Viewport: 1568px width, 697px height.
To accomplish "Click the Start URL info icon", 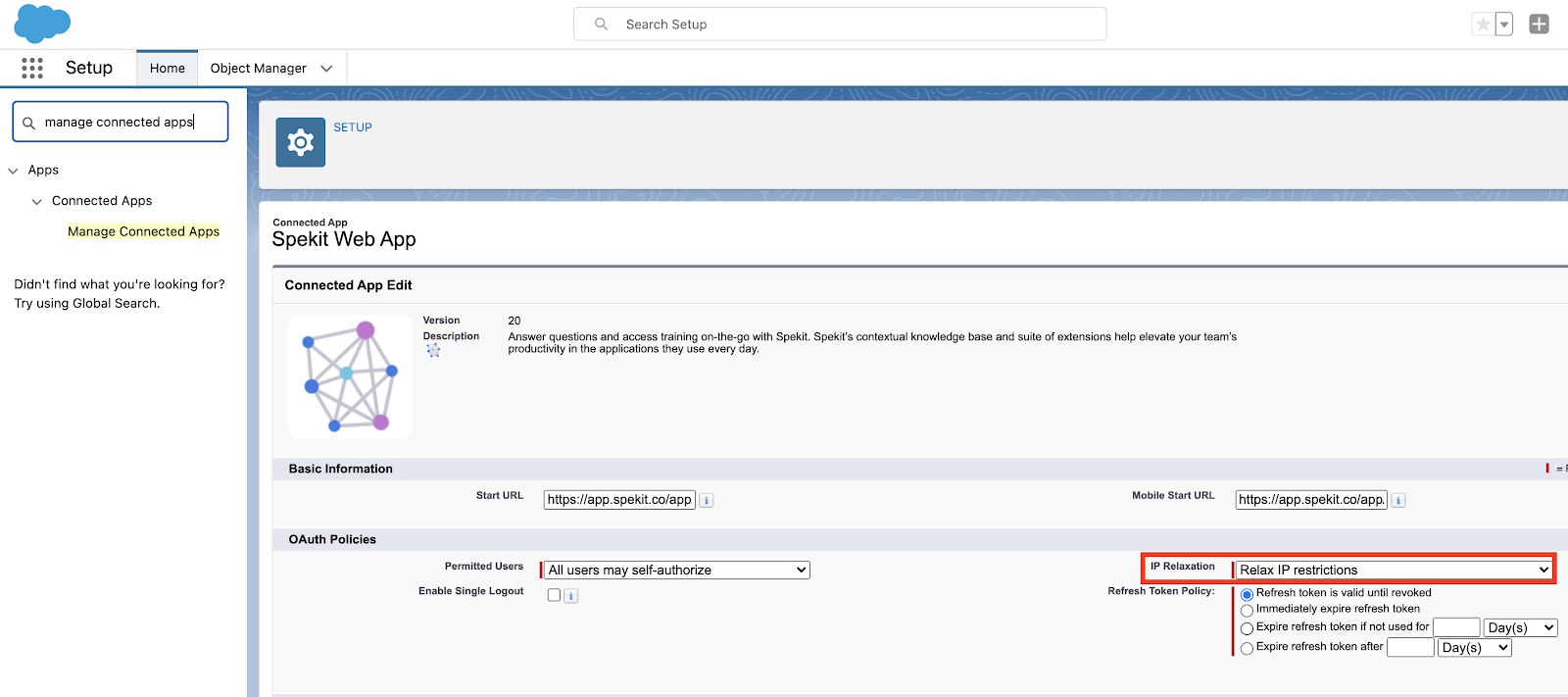I will (707, 501).
